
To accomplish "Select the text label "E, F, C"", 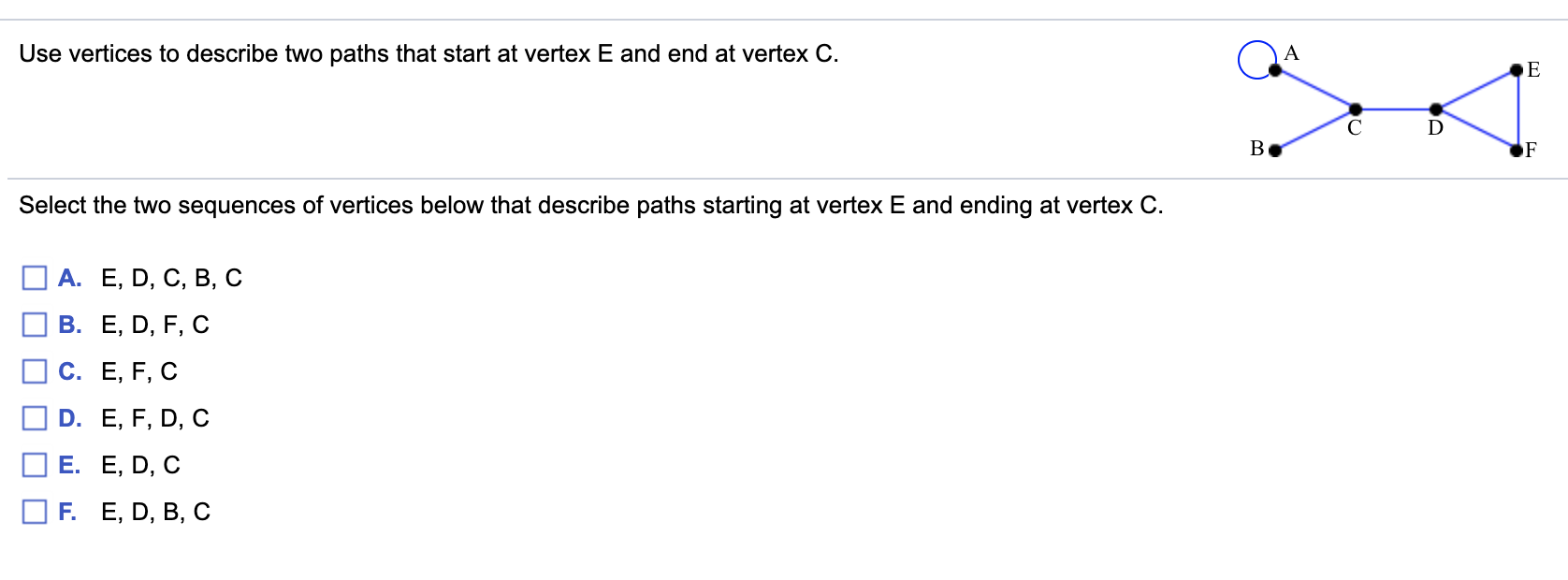I will coord(138,370).
